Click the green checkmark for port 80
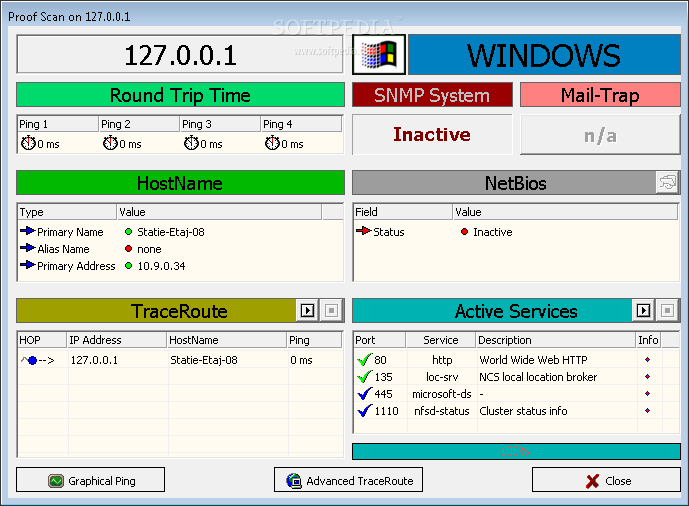Image resolution: width=689 pixels, height=506 pixels. 365,360
